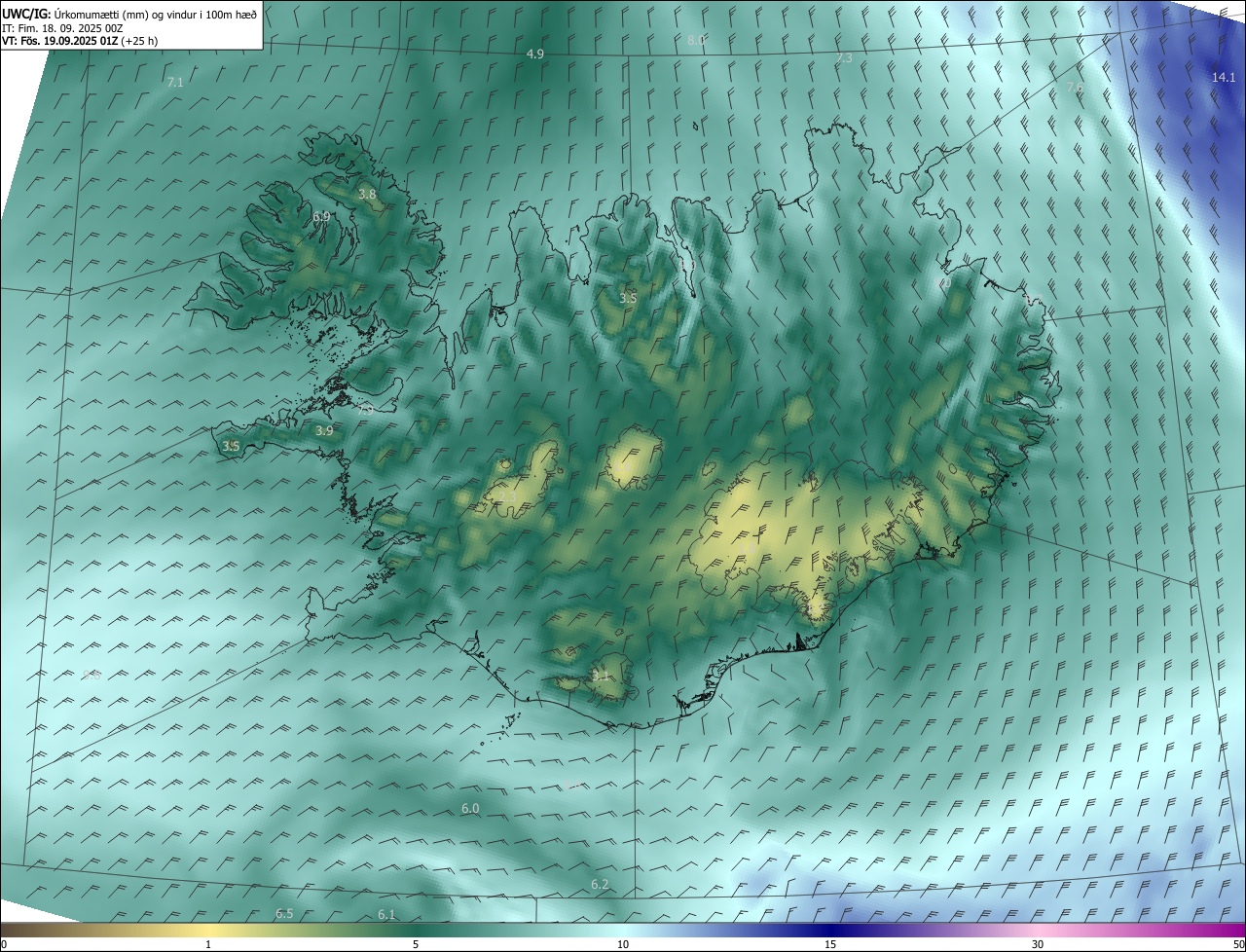Click the 6.9 value in the Westfjords
The height and width of the screenshot is (952, 1246).
(x=321, y=216)
